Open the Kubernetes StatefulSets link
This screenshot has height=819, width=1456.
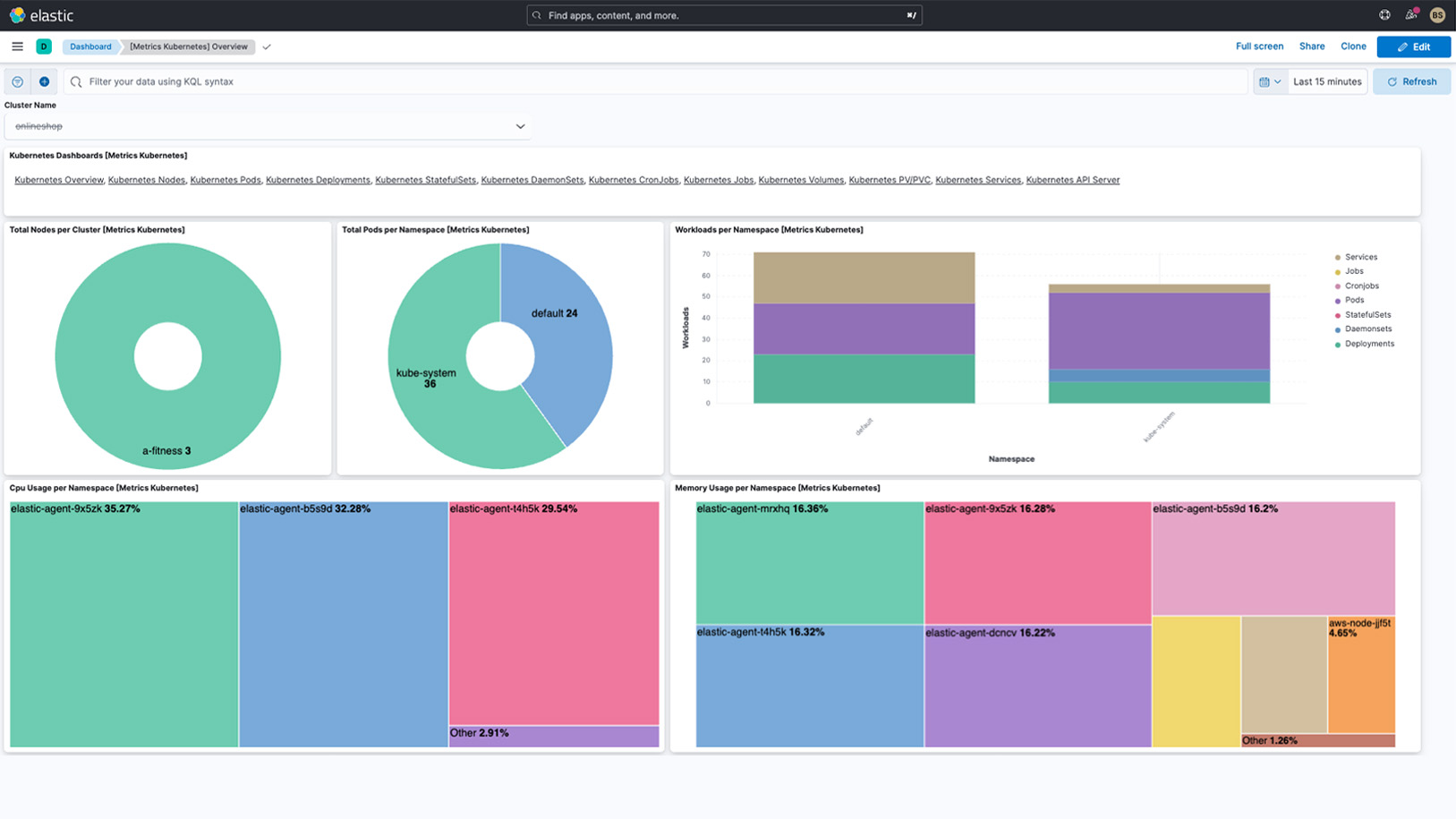[x=425, y=180]
